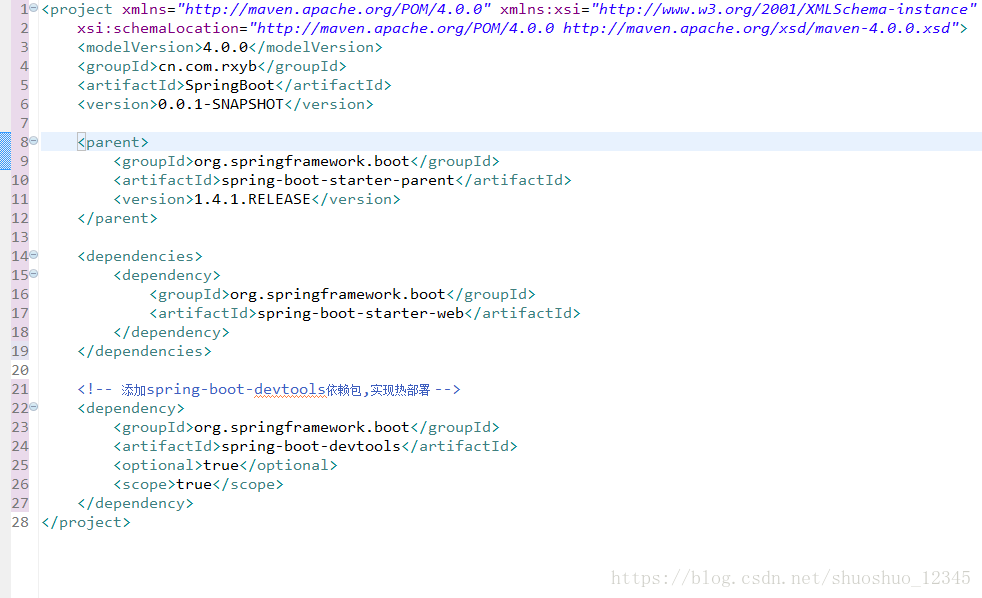Click the underlined word devtools in the comment
The width and height of the screenshot is (982, 598).
[290, 389]
